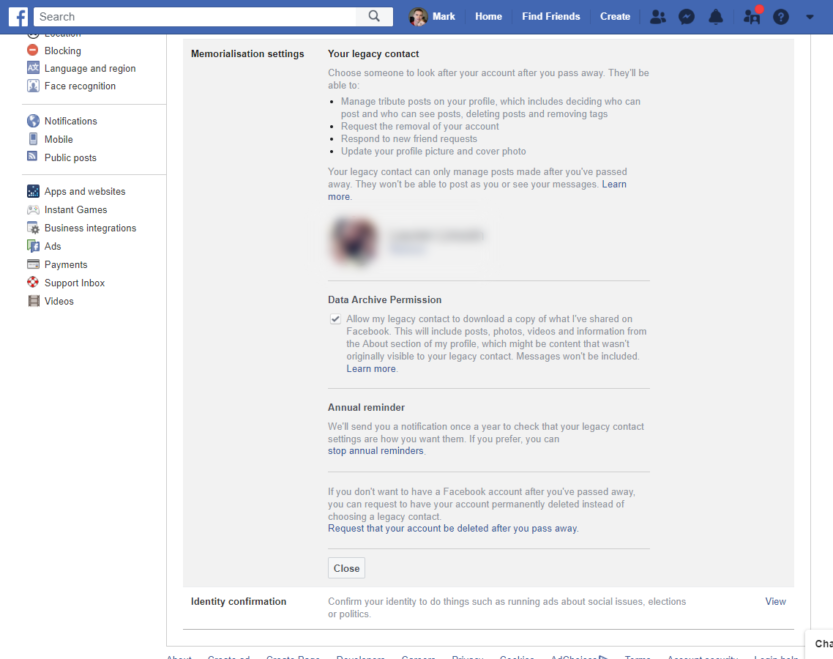This screenshot has height=659, width=833.
Task: Click the Apps and websites icon
Action: point(33,191)
